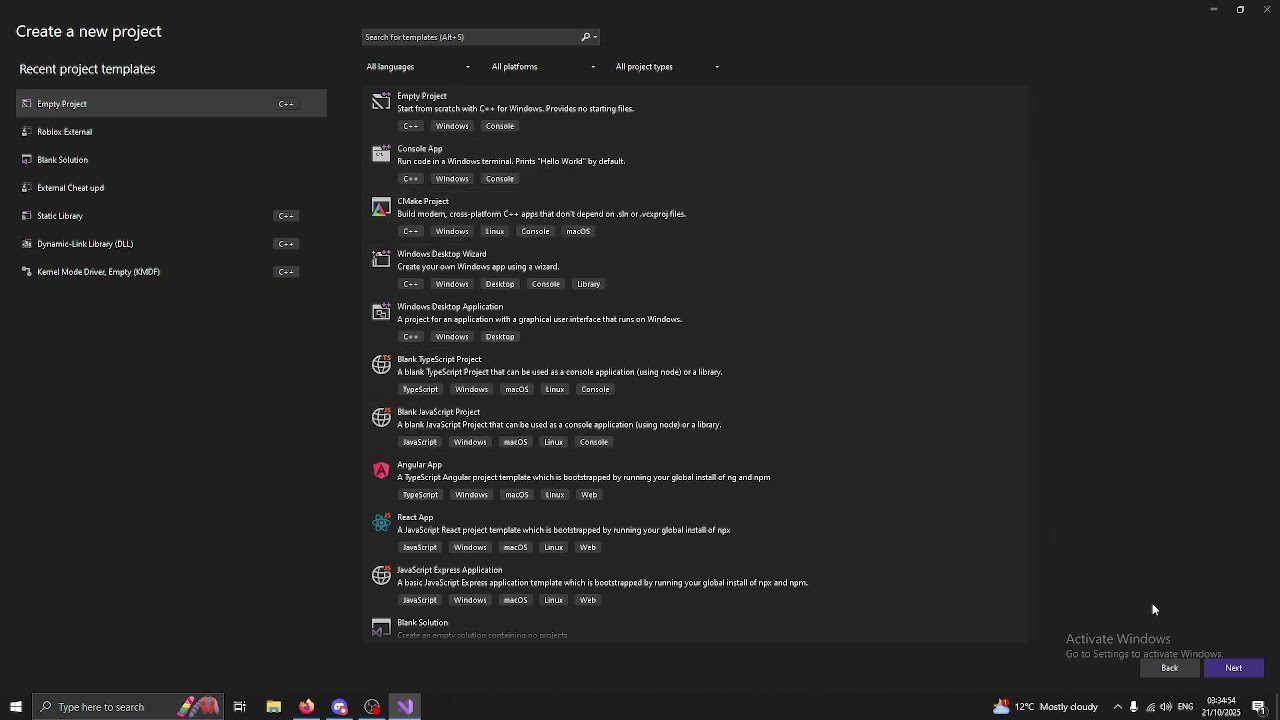Click the C++ tag under Console App
The width and height of the screenshot is (1280, 720).
point(411,179)
